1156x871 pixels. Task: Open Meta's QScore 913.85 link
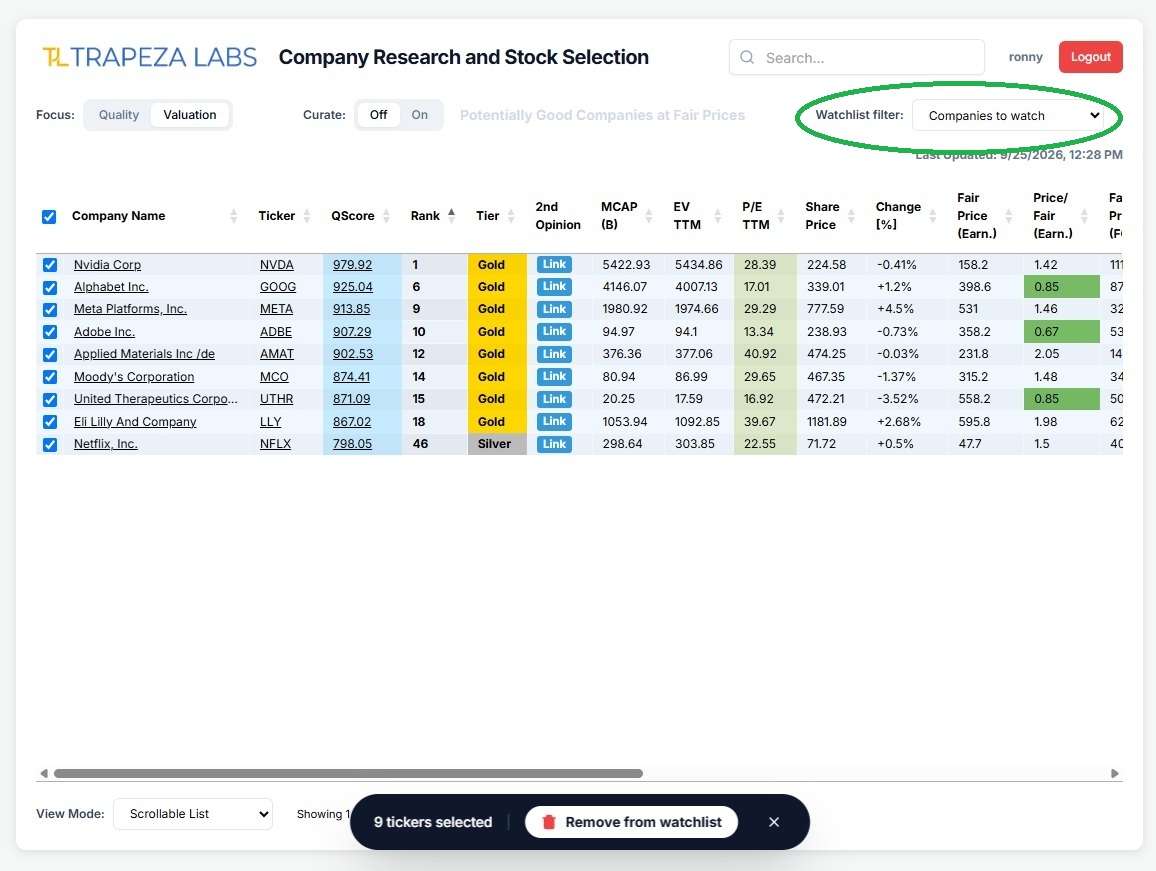pyautogui.click(x=352, y=309)
